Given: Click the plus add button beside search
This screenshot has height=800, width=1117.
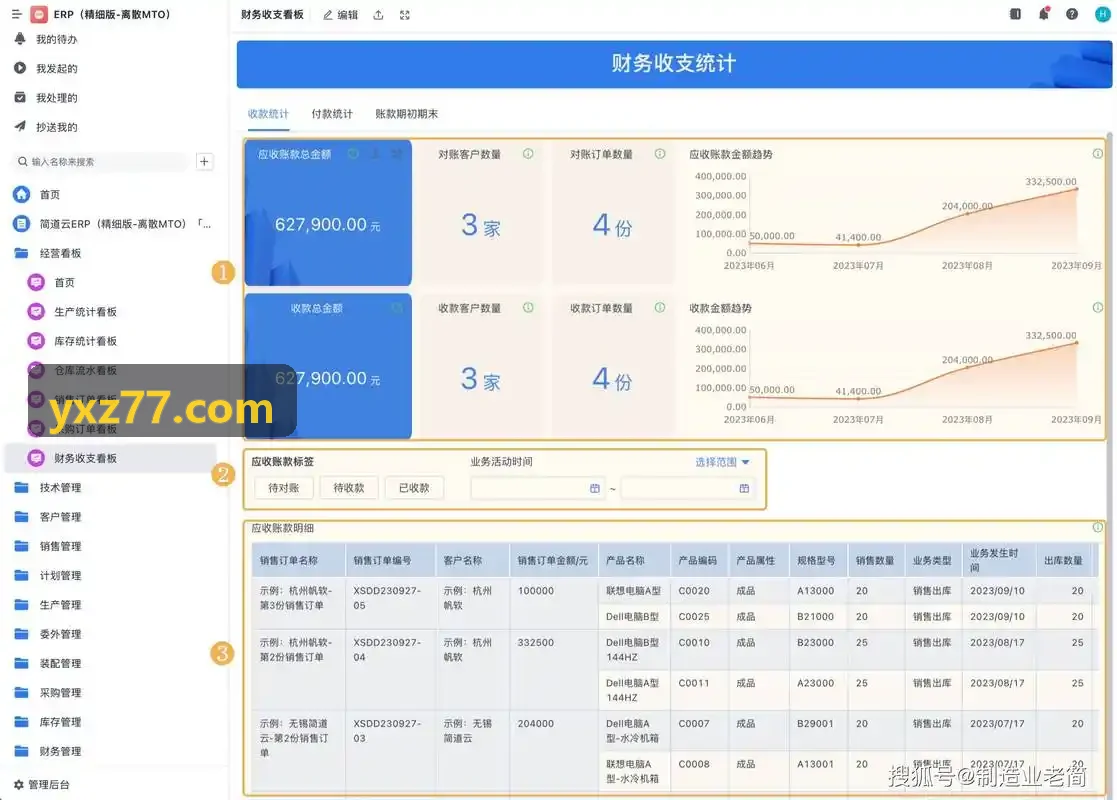Looking at the screenshot, I should coord(204,162).
